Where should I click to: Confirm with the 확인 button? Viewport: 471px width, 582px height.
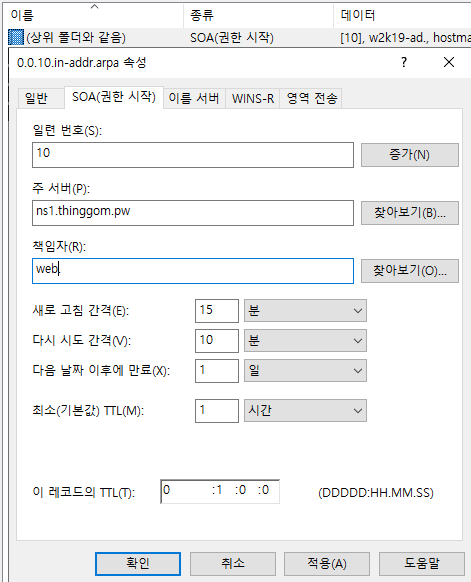coord(138,563)
